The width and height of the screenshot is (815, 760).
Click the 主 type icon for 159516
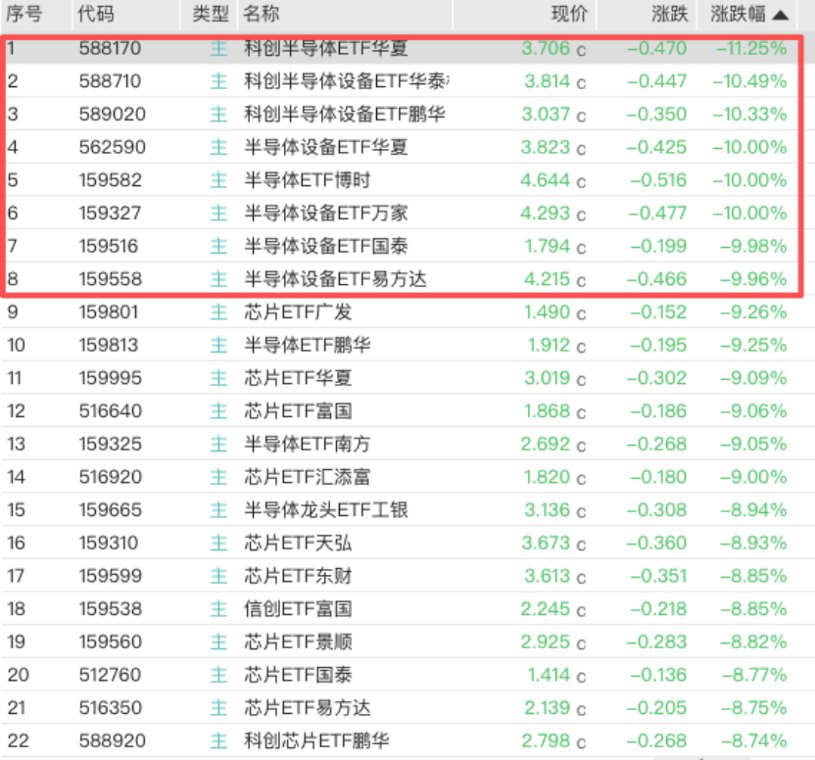click(219, 246)
